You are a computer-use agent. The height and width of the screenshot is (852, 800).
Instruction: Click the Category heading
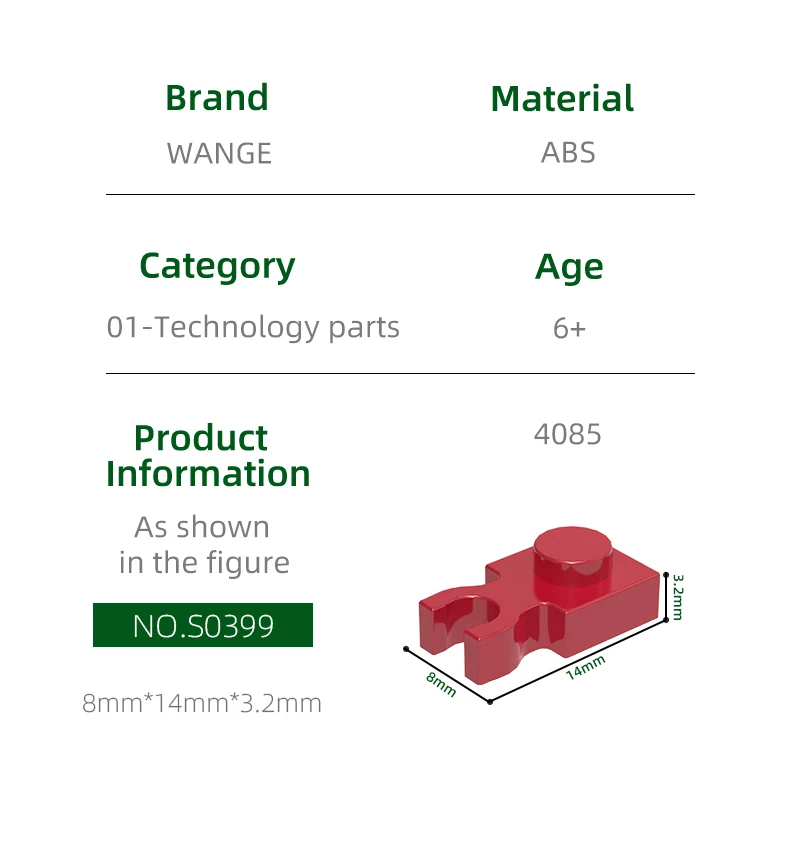pos(217,266)
